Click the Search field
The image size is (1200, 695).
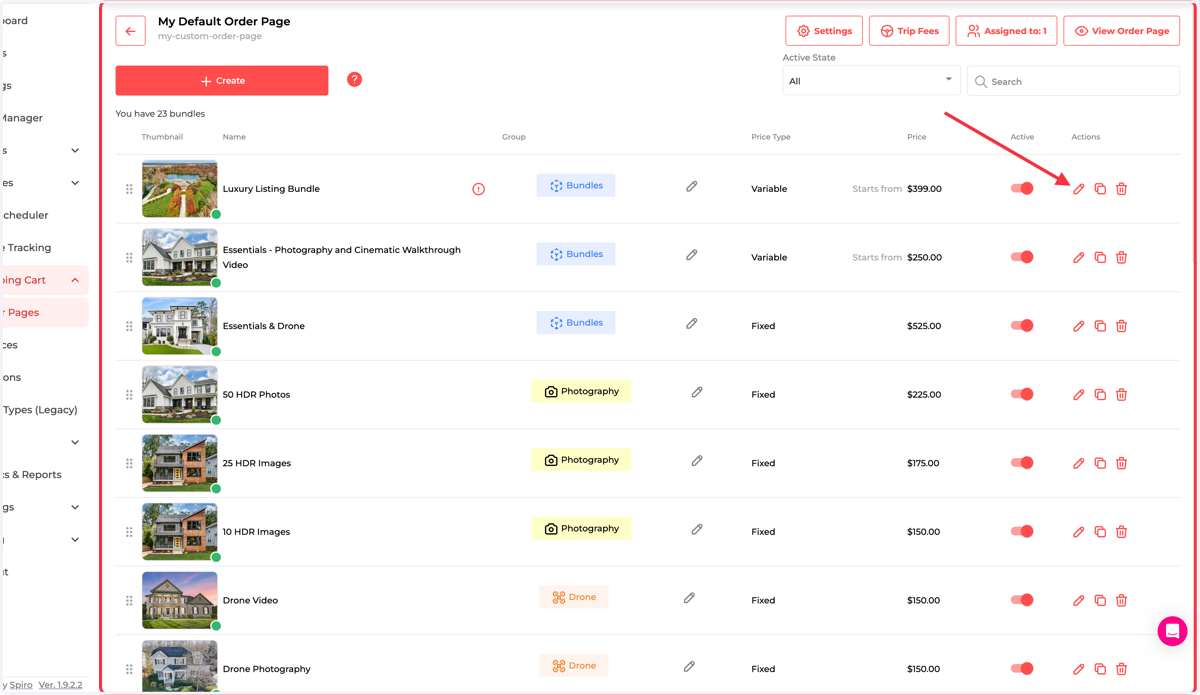coord(1073,81)
